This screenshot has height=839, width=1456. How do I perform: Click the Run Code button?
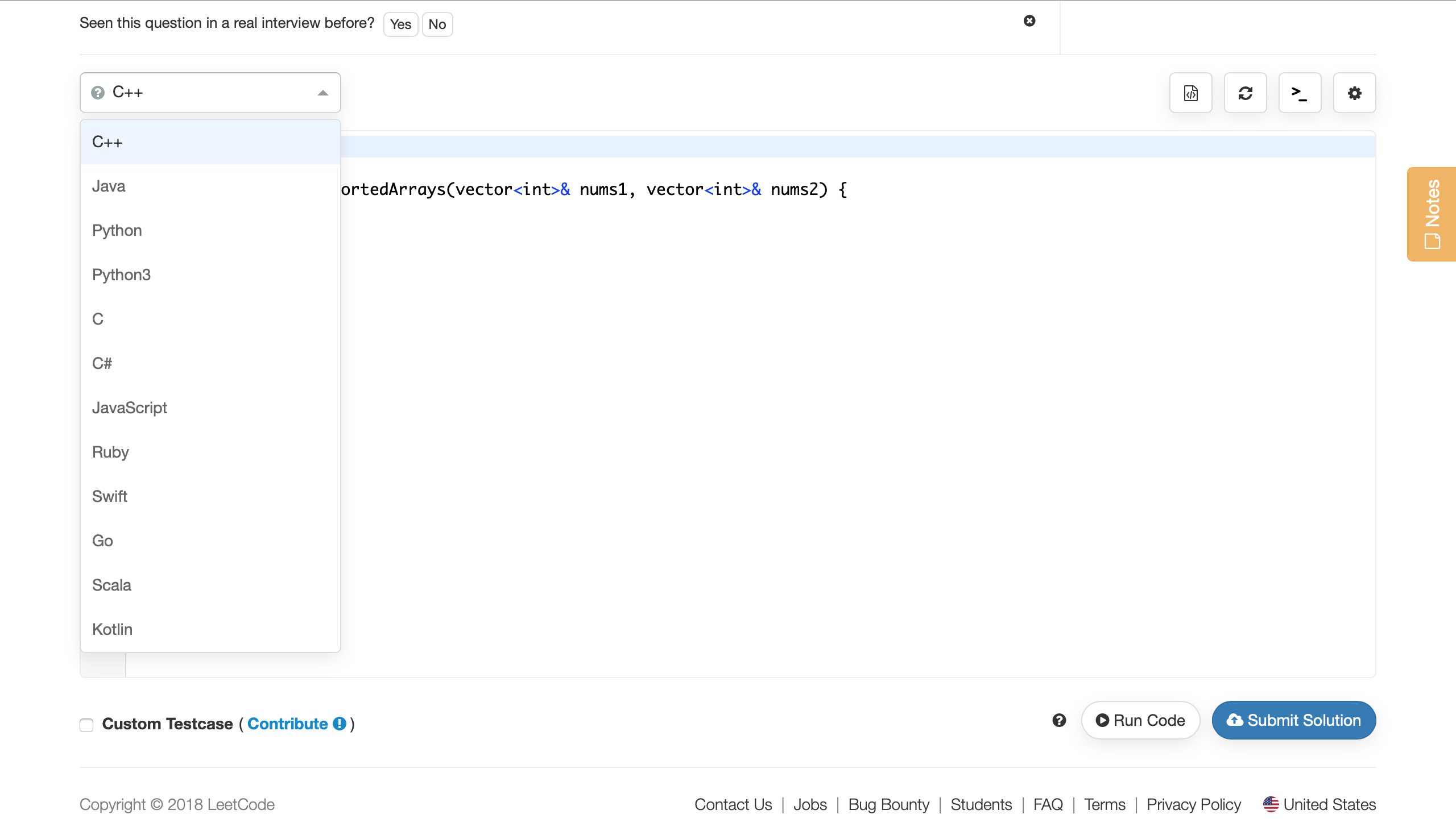[x=1140, y=720]
